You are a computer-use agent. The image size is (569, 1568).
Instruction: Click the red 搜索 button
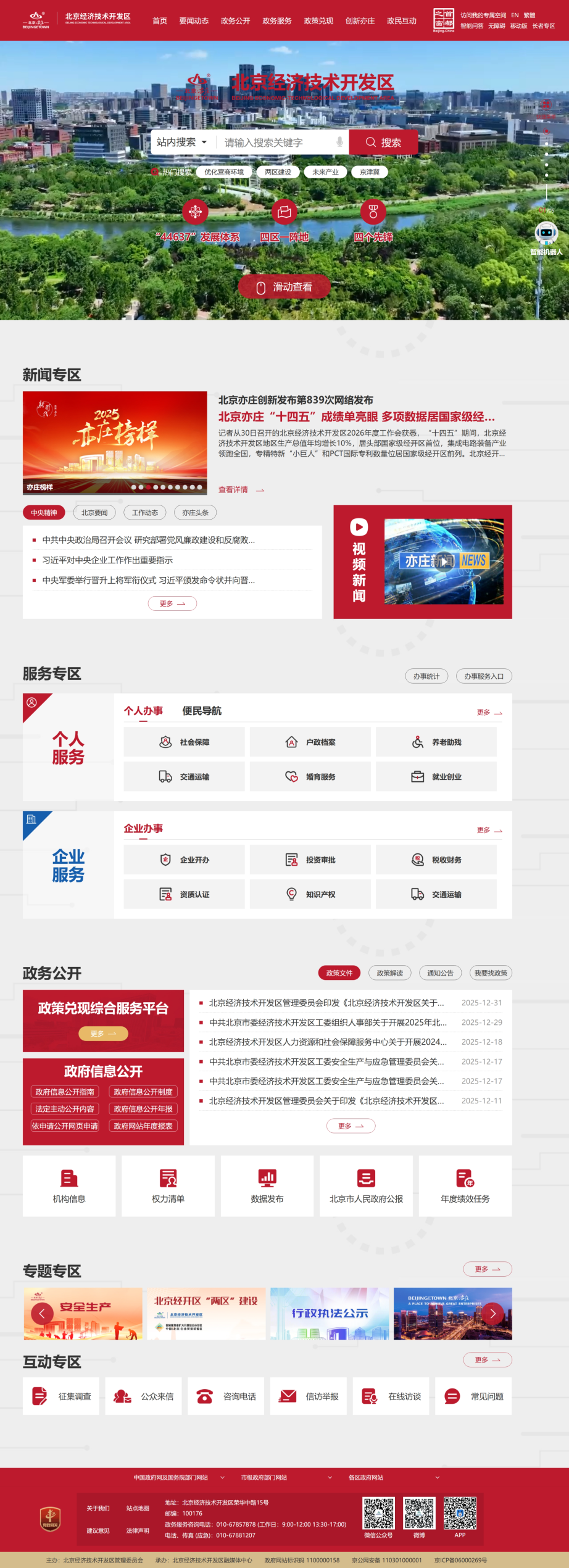click(x=383, y=142)
